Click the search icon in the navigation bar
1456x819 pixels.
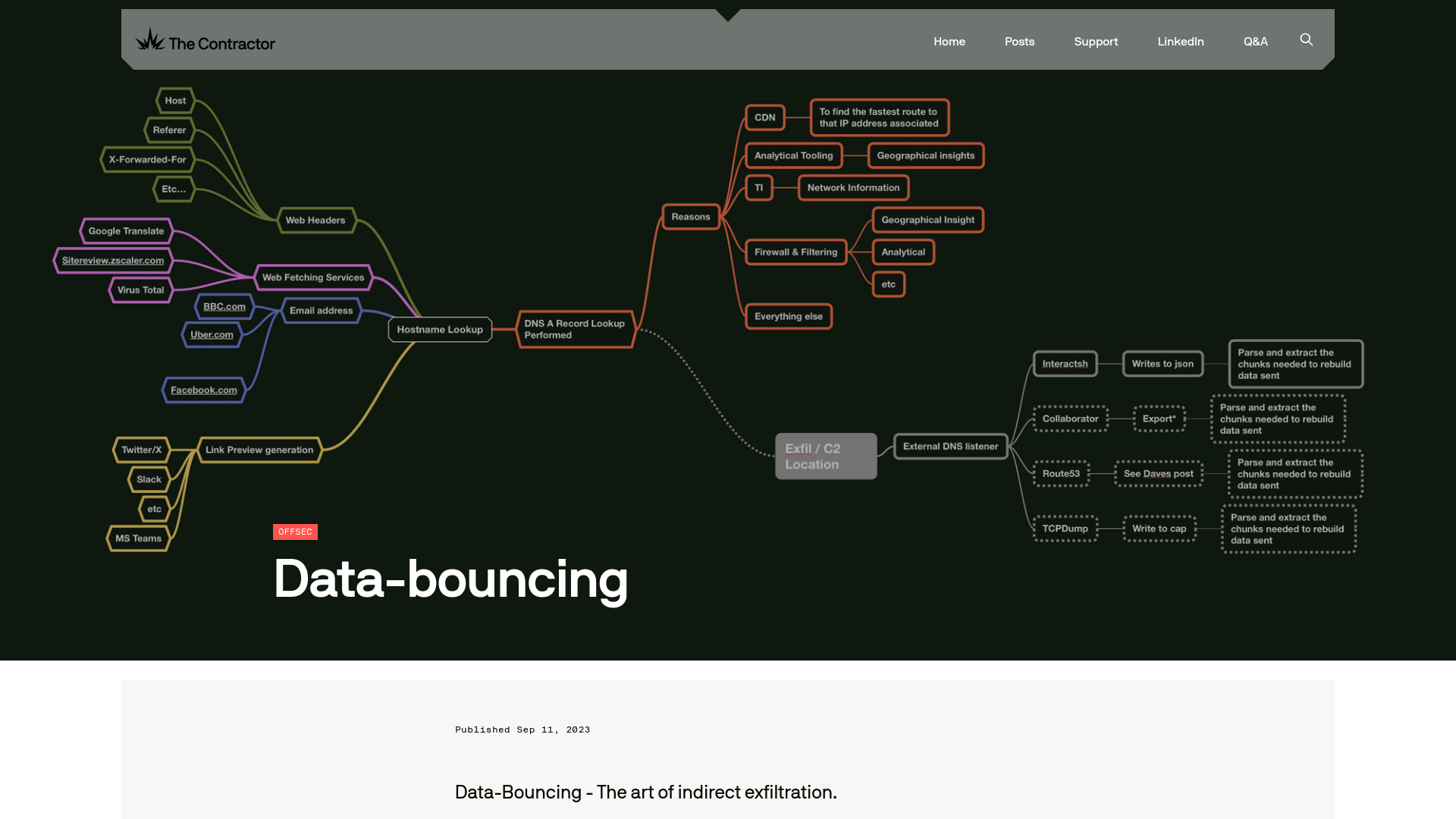(1307, 39)
